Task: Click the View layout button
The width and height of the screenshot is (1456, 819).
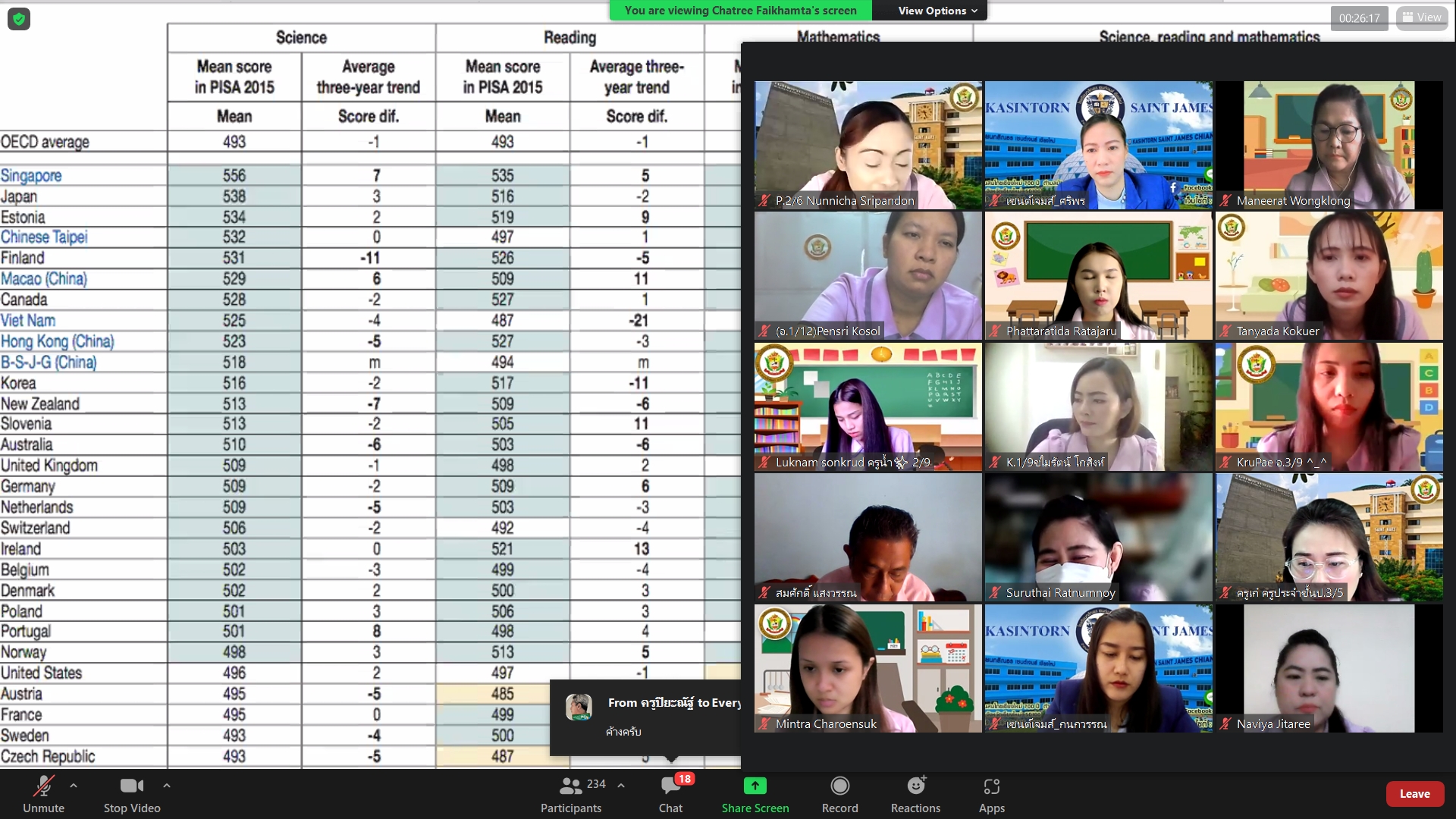Action: click(1422, 17)
